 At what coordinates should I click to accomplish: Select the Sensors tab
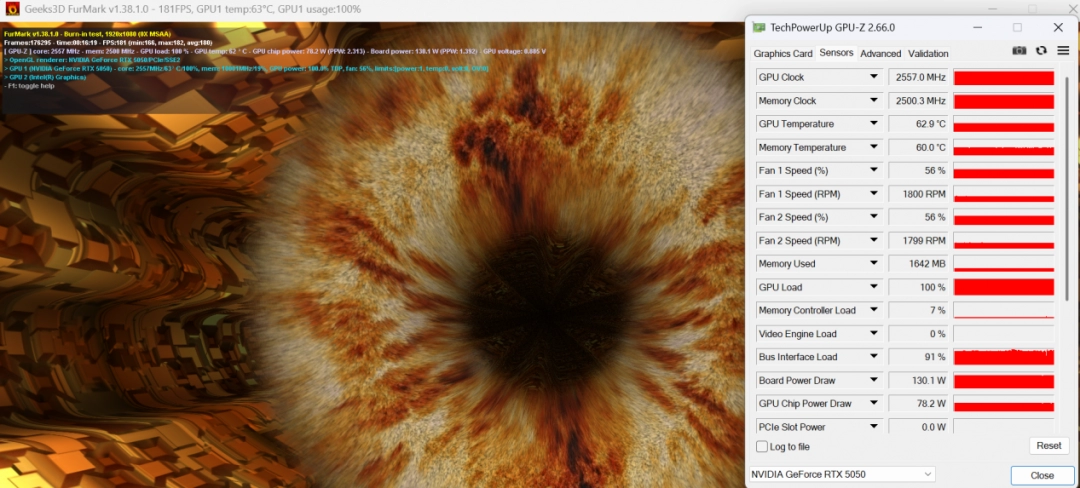pyautogui.click(x=836, y=53)
